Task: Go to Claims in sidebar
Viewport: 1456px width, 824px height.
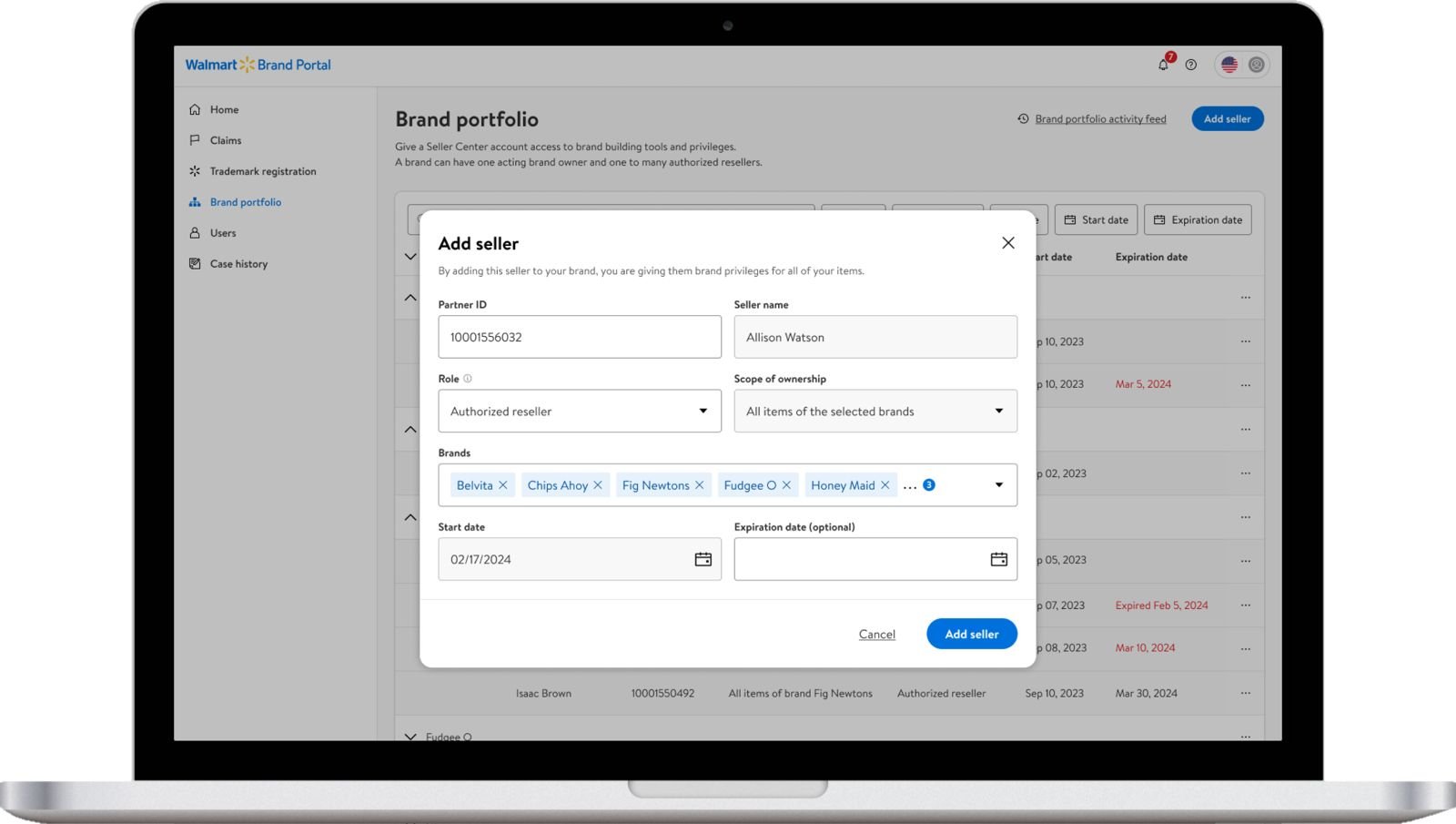Action: pos(226,140)
